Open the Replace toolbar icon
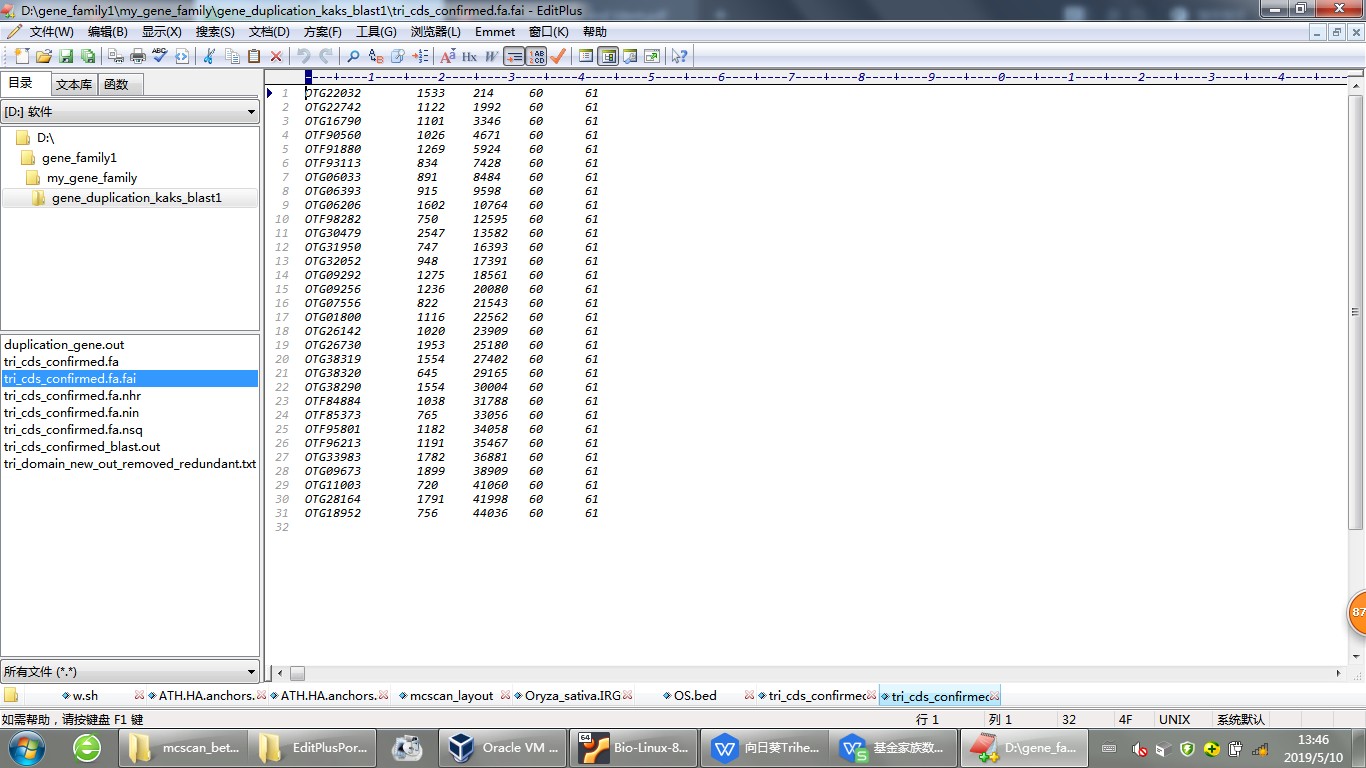Screen dimensions: 1366x768 click(x=376, y=56)
